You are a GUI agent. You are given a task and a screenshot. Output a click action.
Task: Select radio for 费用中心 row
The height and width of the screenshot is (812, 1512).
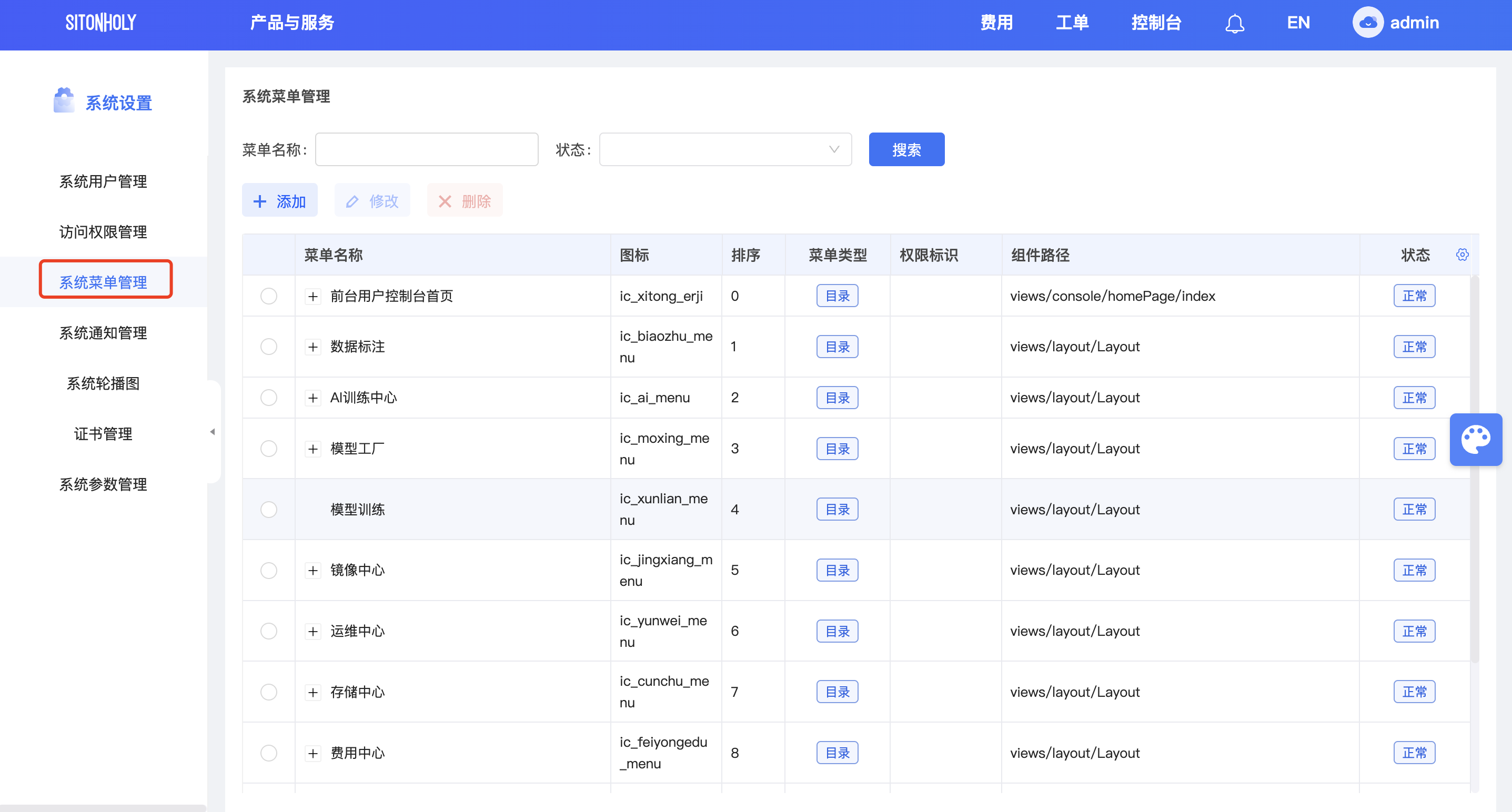[x=269, y=753]
